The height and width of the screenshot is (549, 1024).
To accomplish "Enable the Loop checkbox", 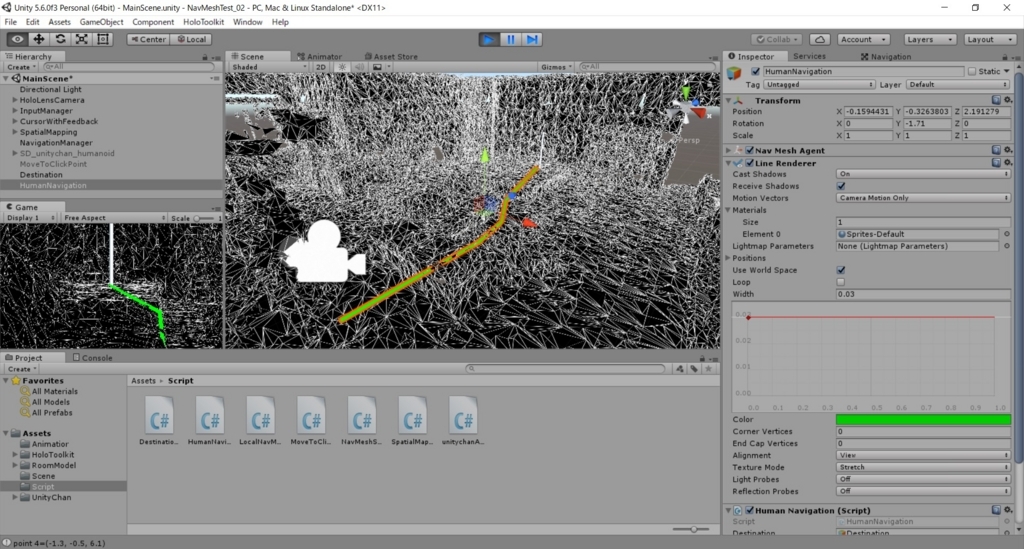I will [x=841, y=282].
